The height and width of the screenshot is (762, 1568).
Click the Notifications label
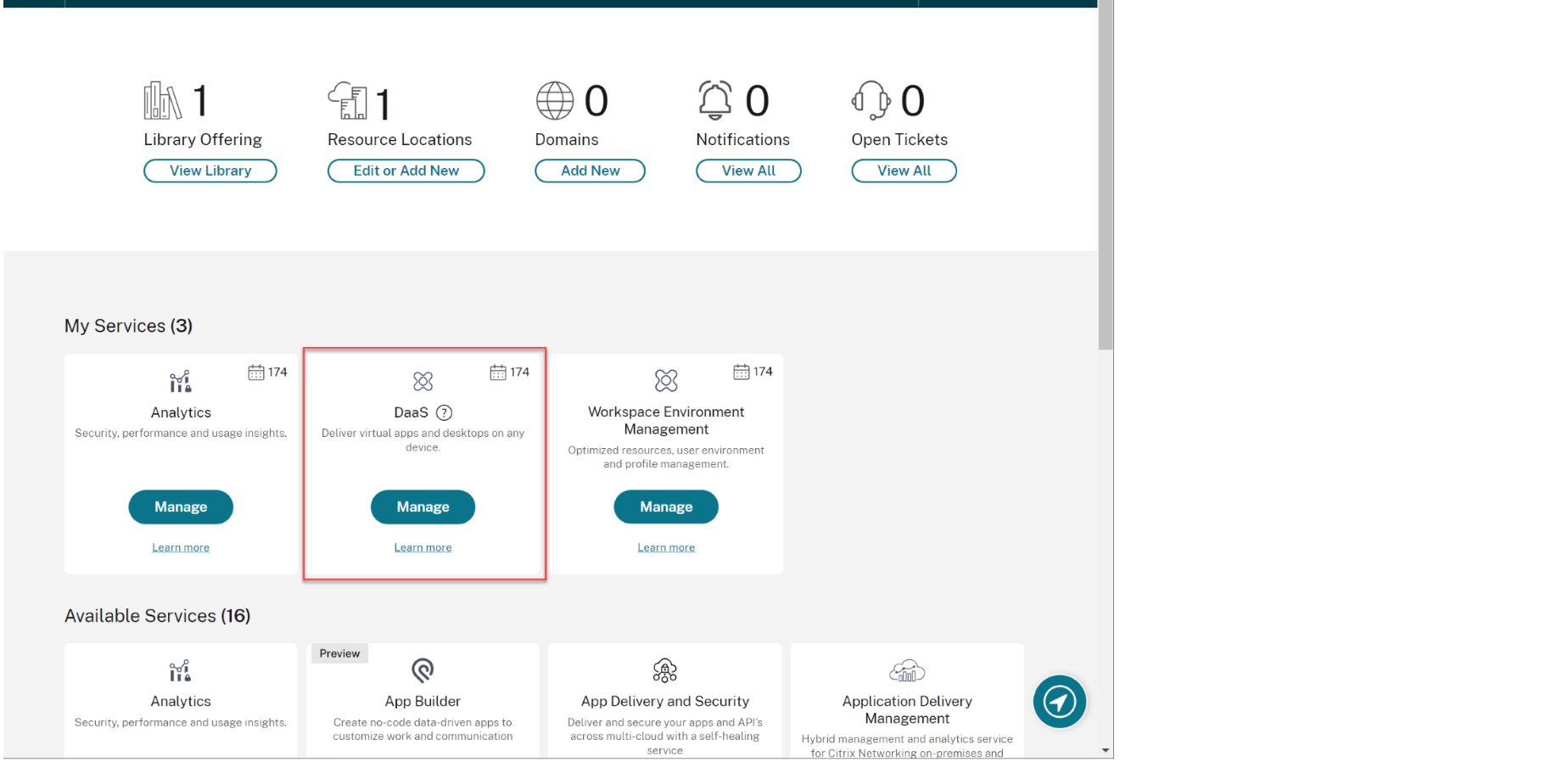(743, 139)
